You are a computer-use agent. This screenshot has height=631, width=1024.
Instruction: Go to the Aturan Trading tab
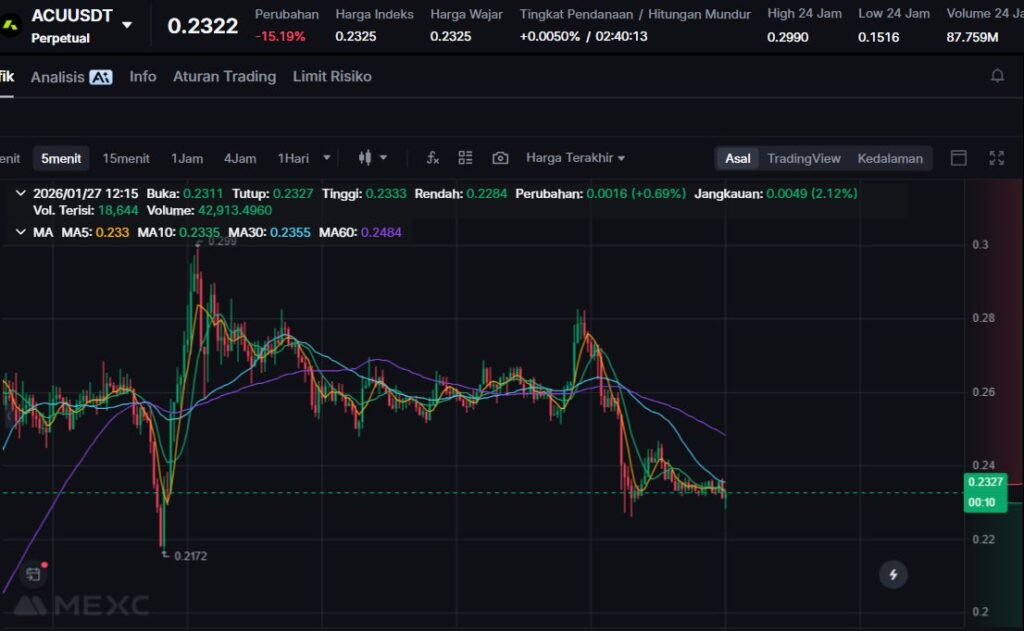click(224, 76)
